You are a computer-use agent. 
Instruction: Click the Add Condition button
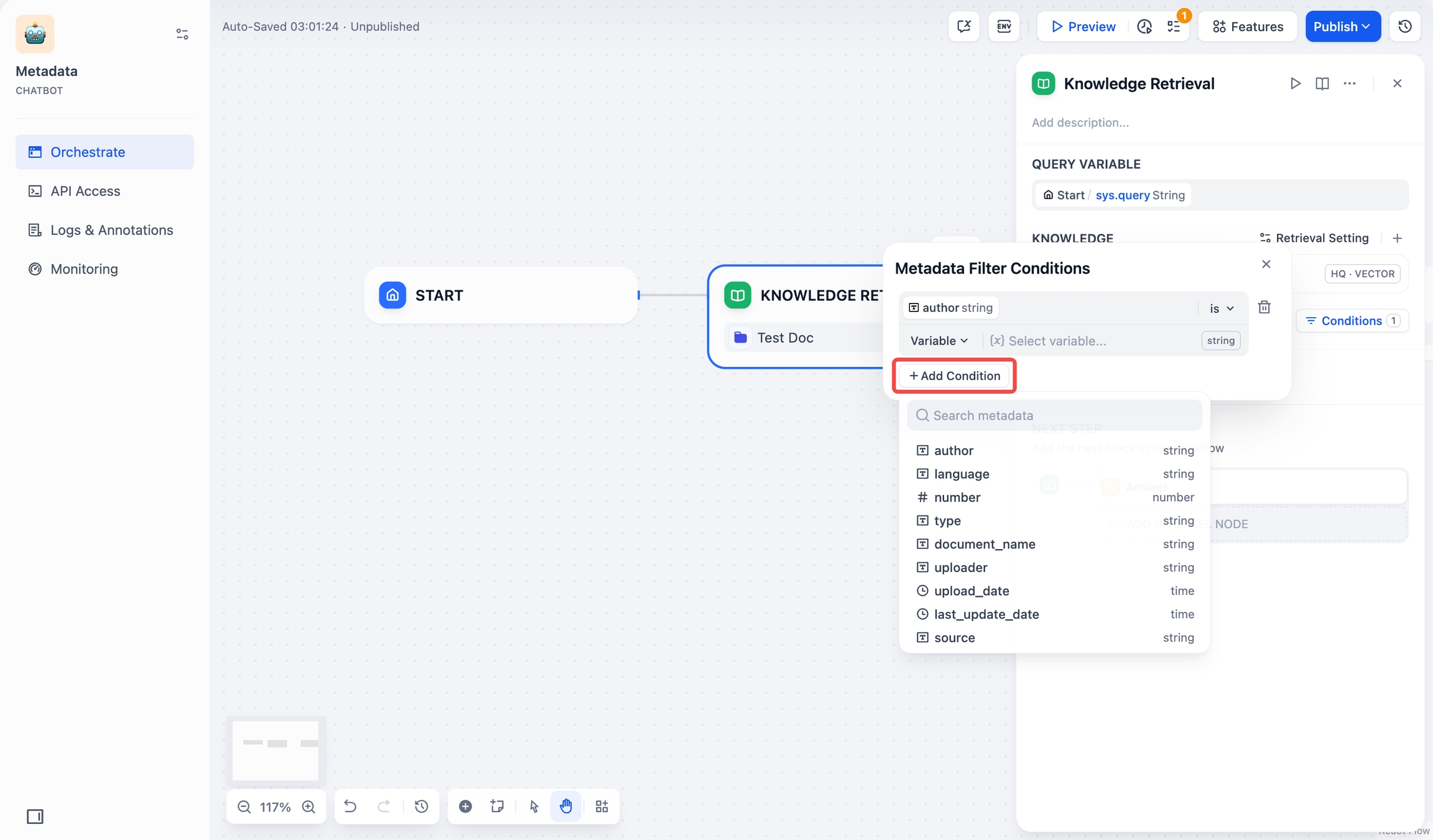pyautogui.click(x=954, y=376)
